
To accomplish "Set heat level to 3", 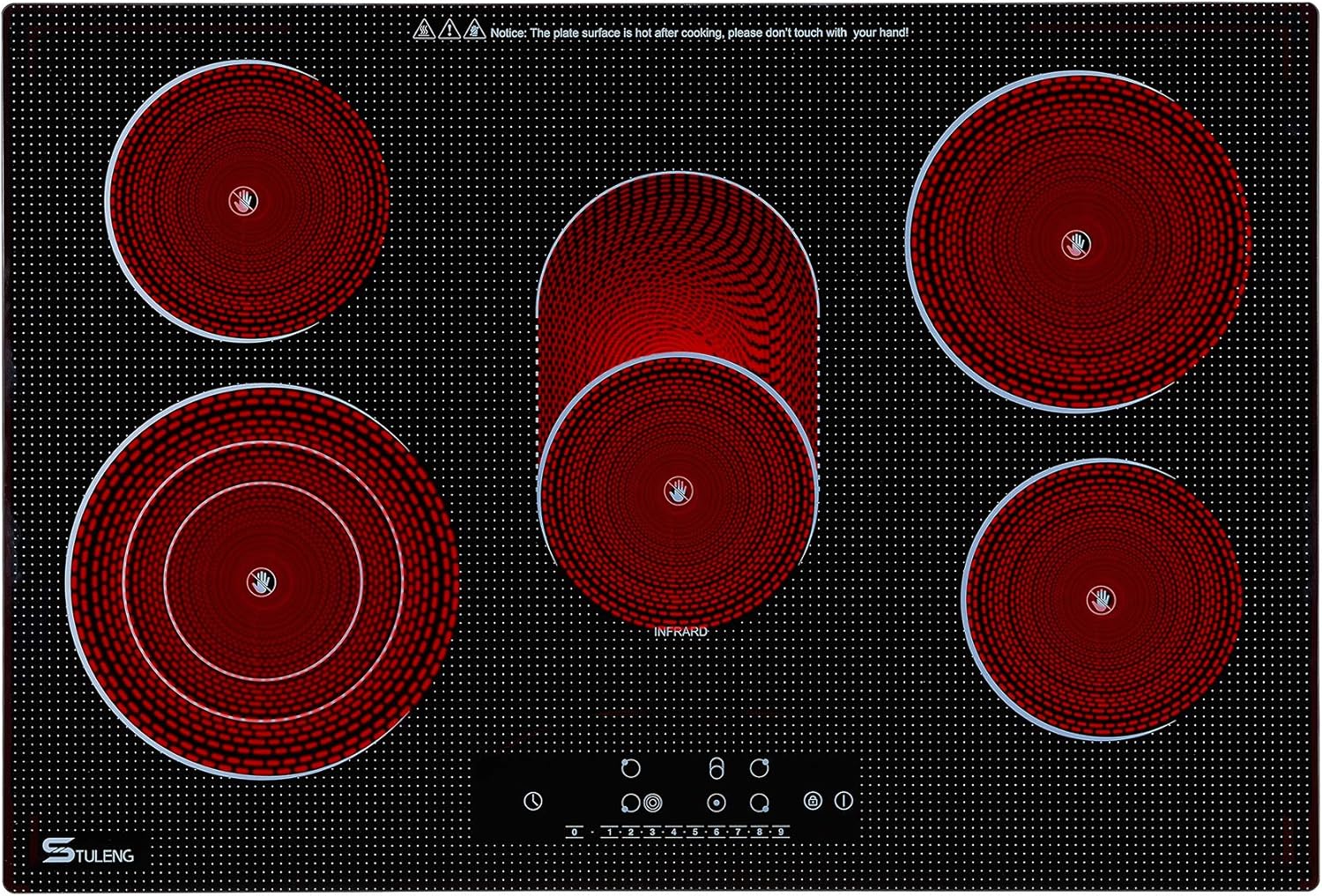I will pyautogui.click(x=652, y=832).
